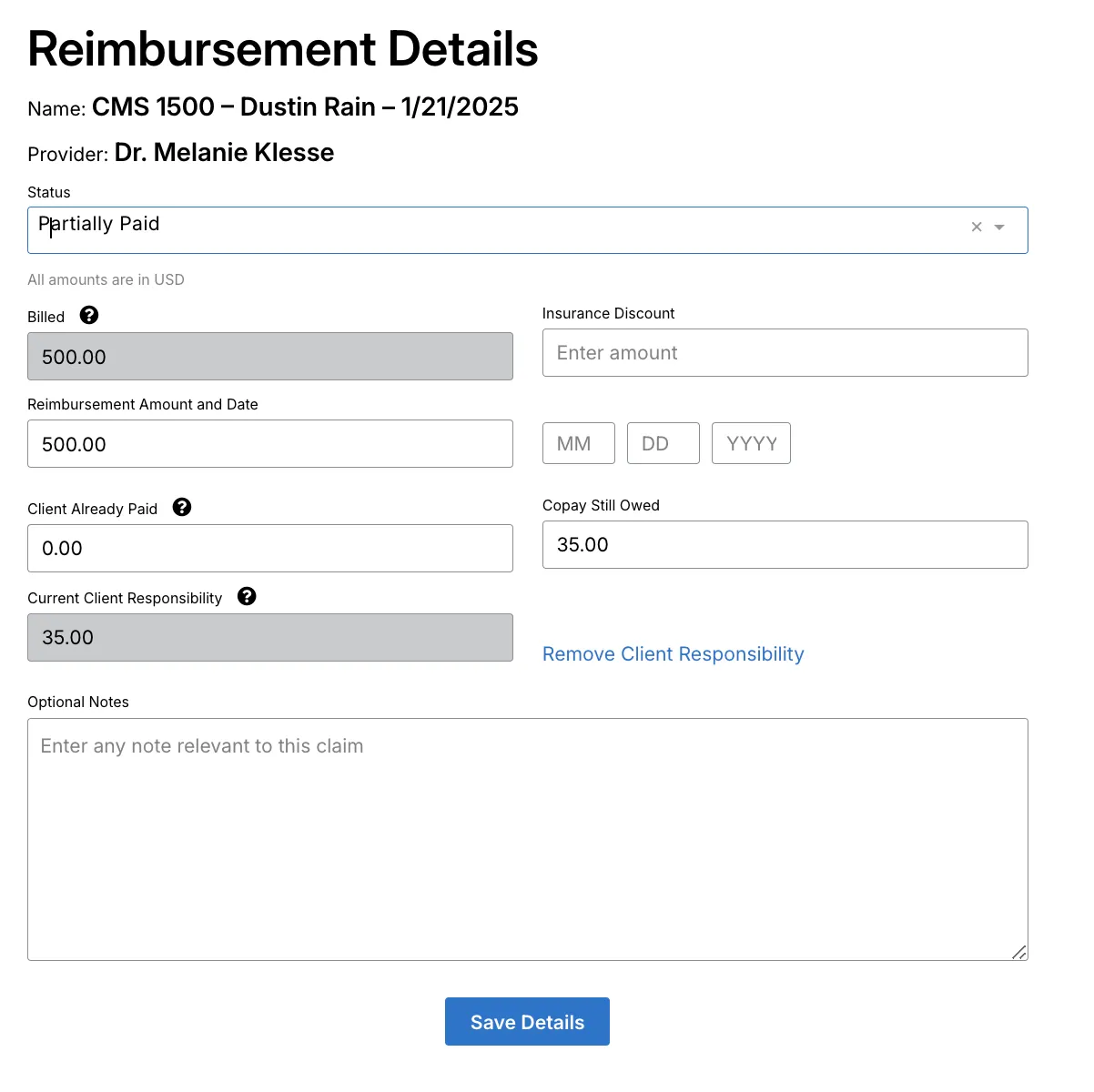
Task: Expand the Status dropdown arrow
Action: pos(999,227)
